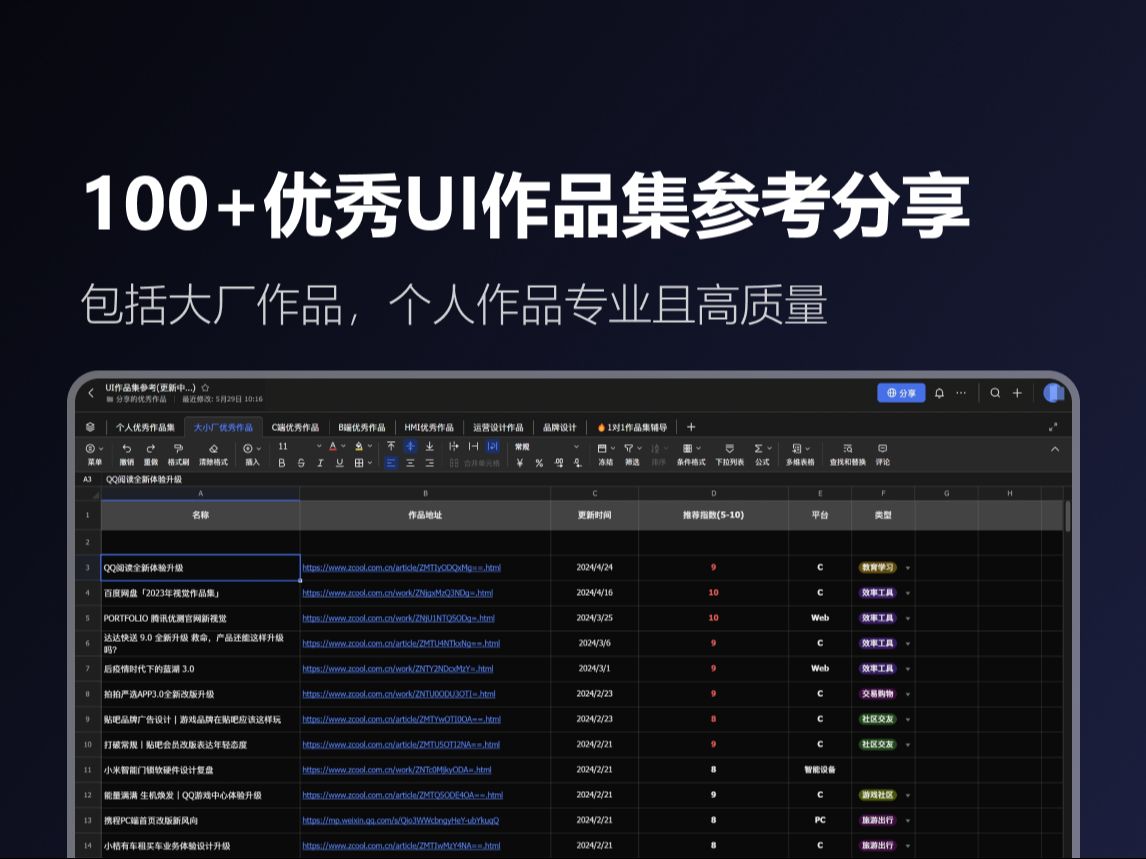This screenshot has width=1146, height=859.
Task: Open the 携程PC端首页 mp.weixin link
Action: (401, 820)
